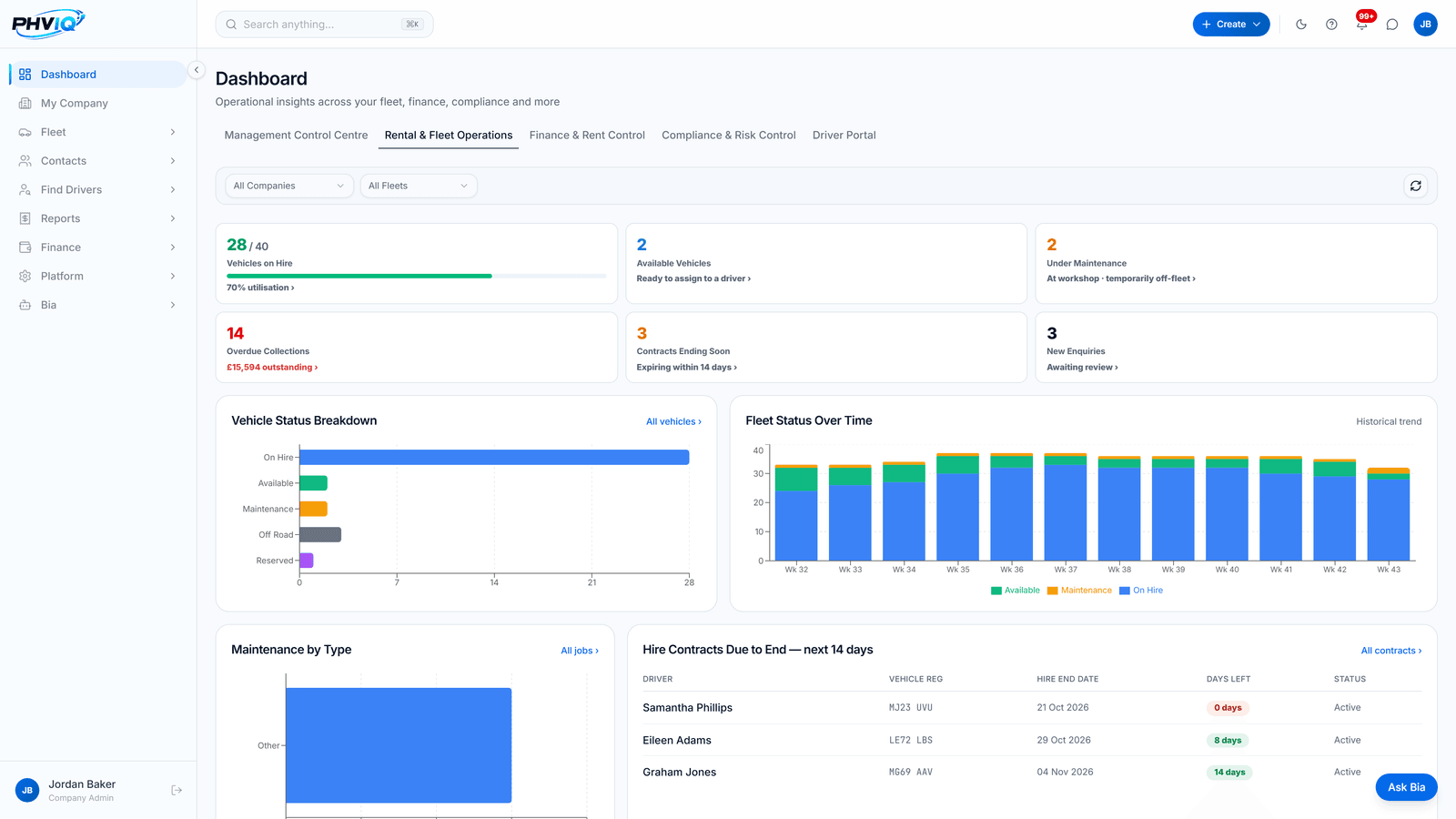Open the All jobs link
This screenshot has width=1456, height=819.
580,651
